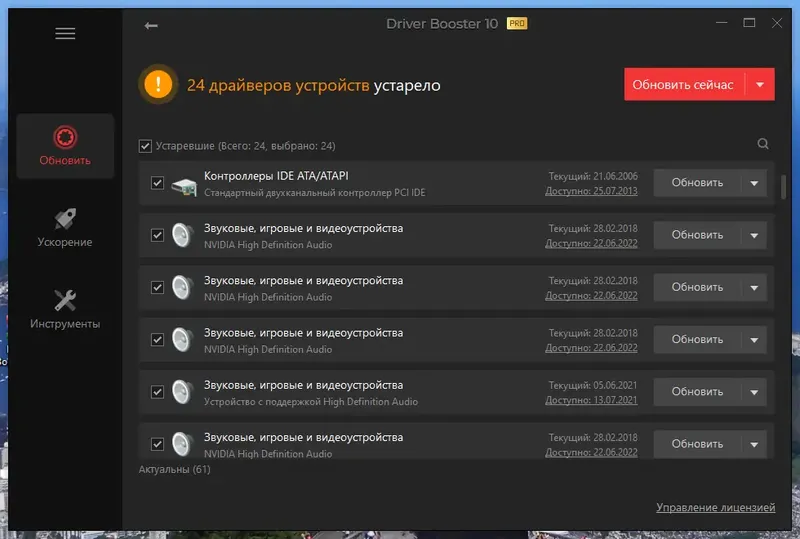The image size is (800, 539).
Task: Expand the Актуальны (61) section
Action: pos(174,469)
